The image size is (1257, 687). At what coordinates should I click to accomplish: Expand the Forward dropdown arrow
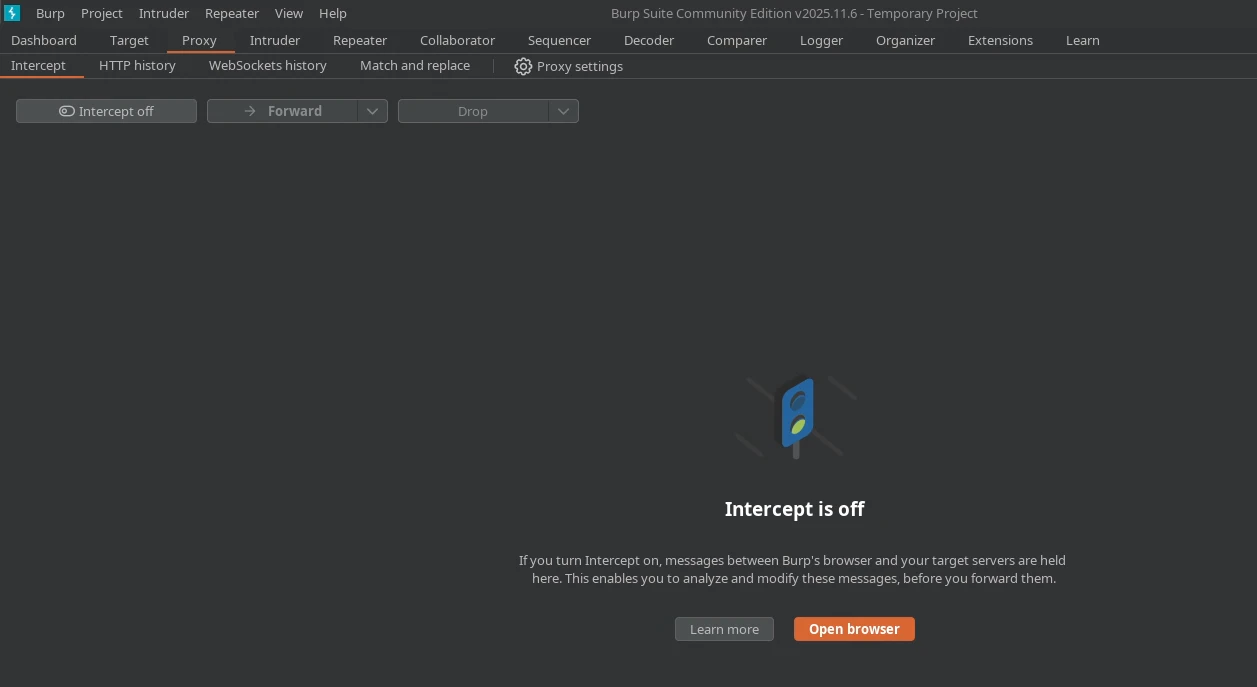[372, 111]
